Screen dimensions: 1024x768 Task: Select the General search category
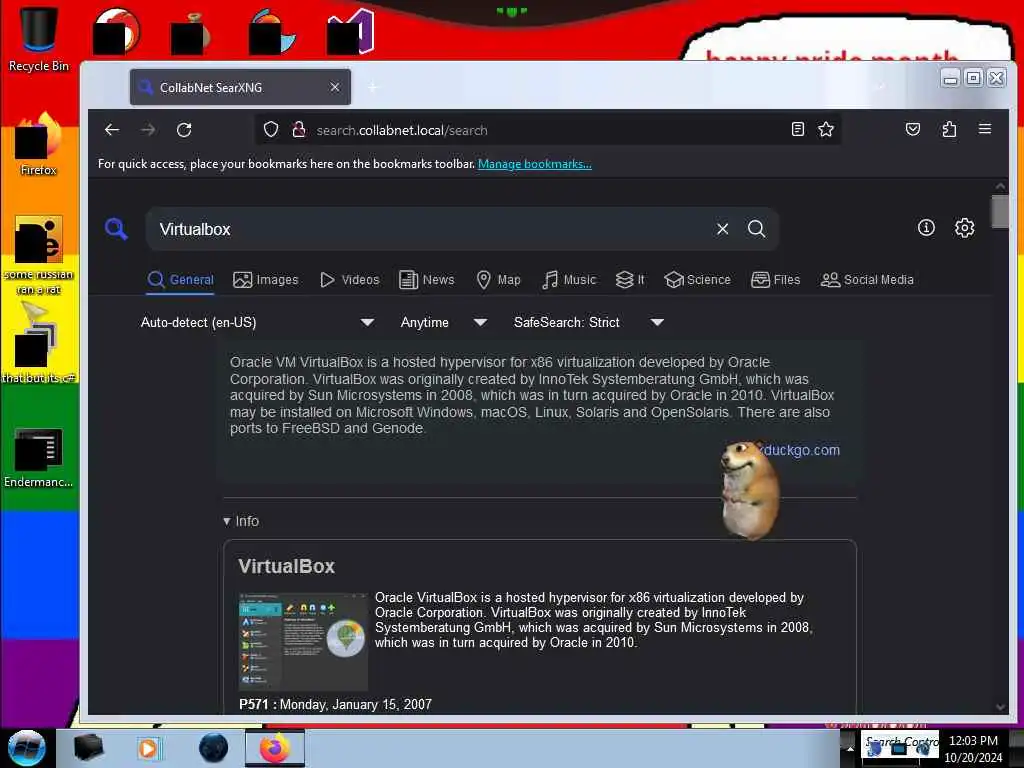pos(181,280)
